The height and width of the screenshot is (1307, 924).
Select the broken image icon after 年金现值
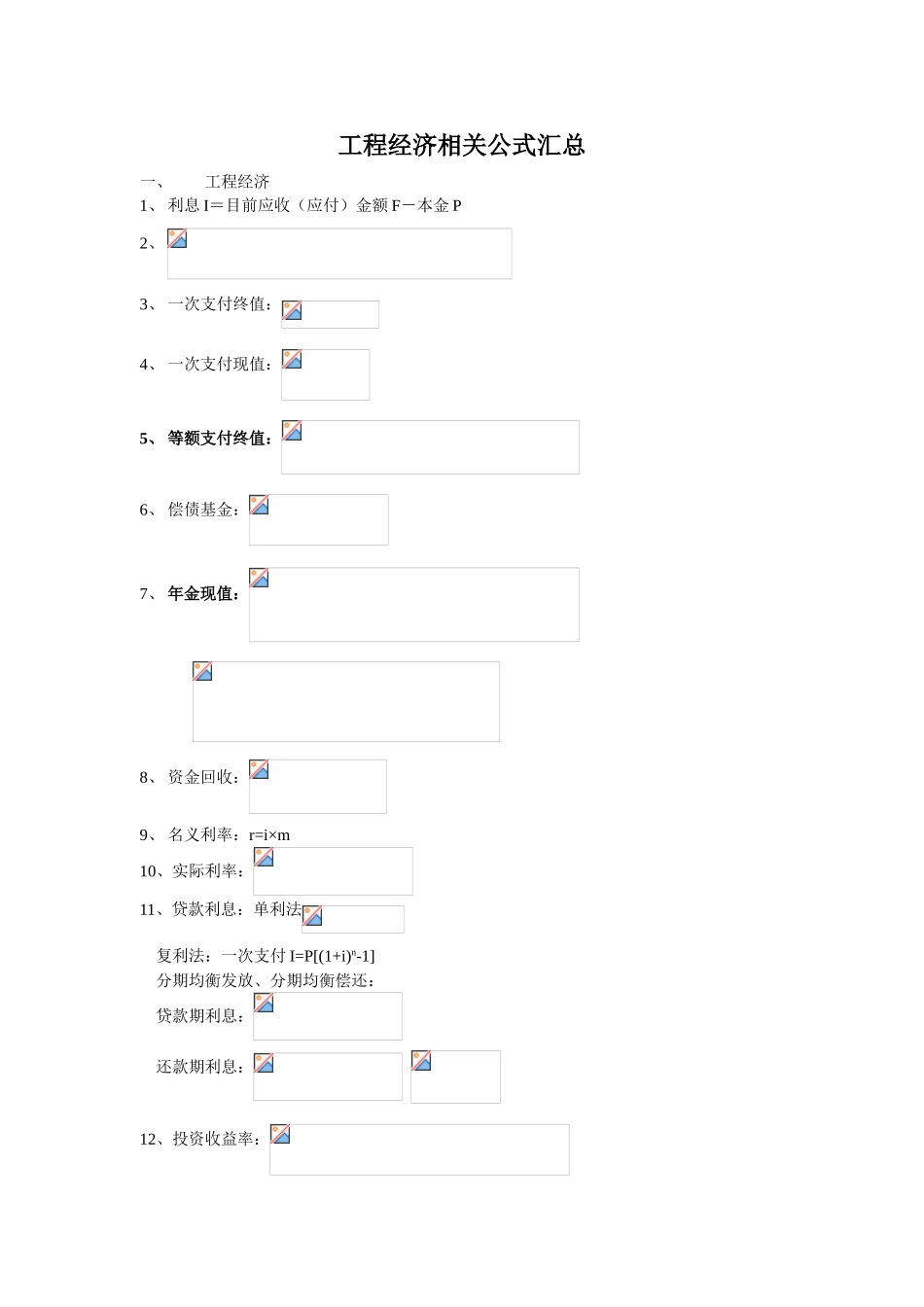click(259, 578)
